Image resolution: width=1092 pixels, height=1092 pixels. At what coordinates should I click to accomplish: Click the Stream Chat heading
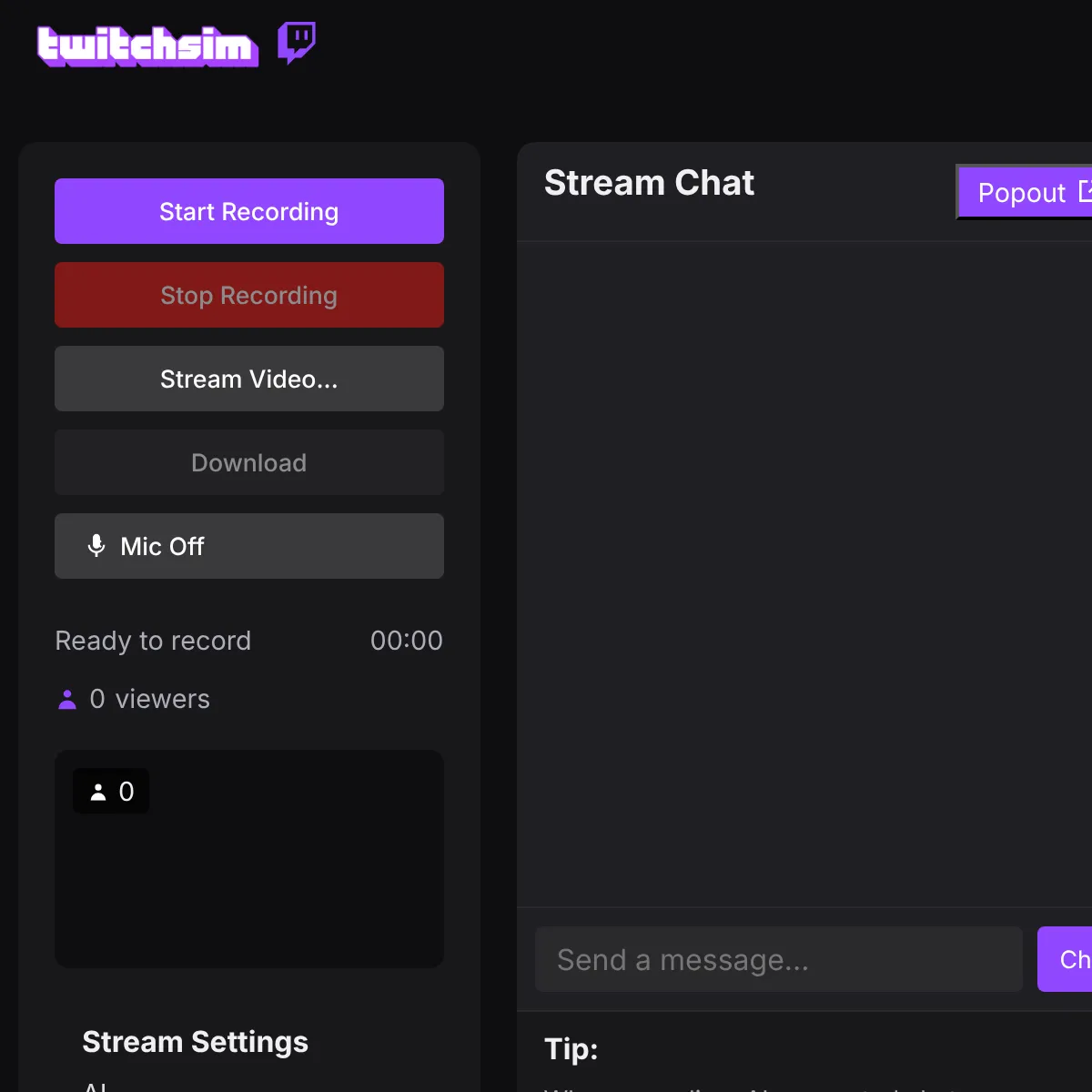[x=649, y=183]
